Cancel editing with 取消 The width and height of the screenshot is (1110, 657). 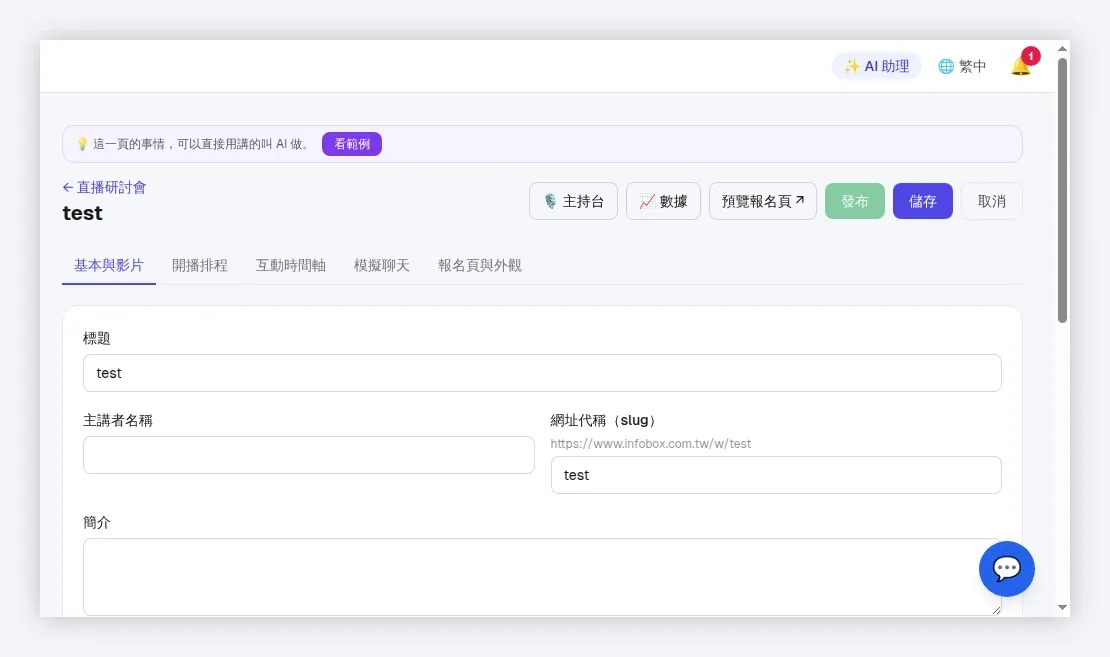(992, 201)
